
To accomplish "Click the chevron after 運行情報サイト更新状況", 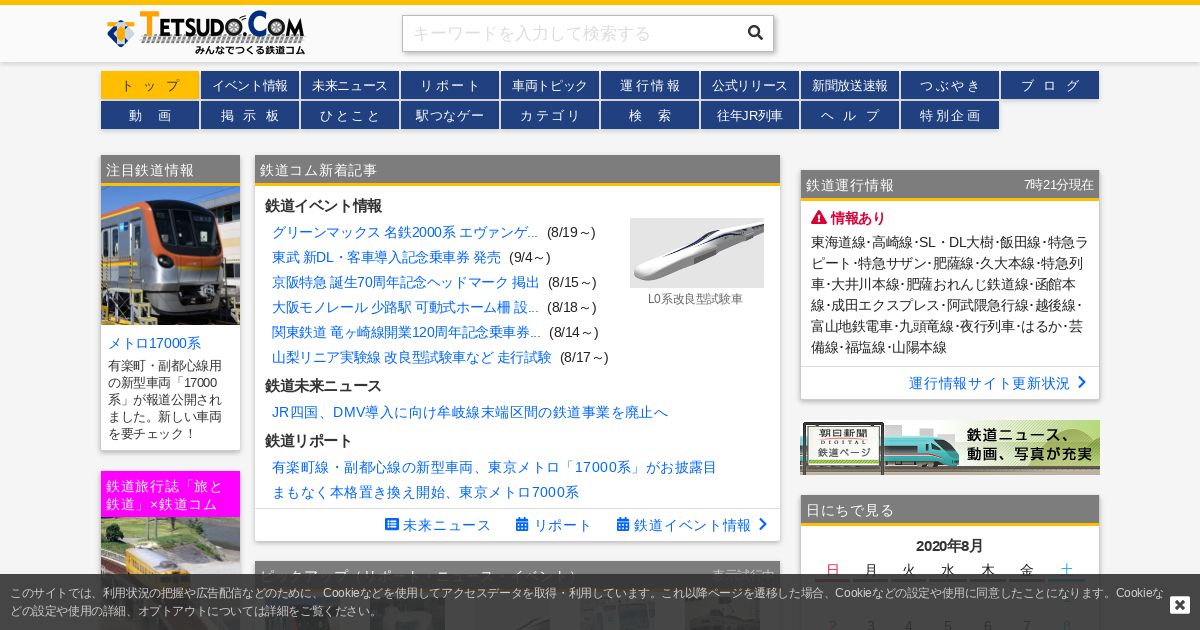I will 1082,382.
